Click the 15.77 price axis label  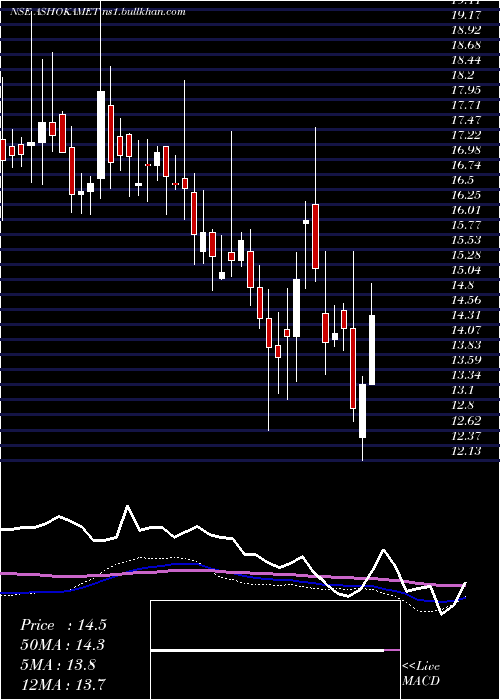tap(466, 225)
